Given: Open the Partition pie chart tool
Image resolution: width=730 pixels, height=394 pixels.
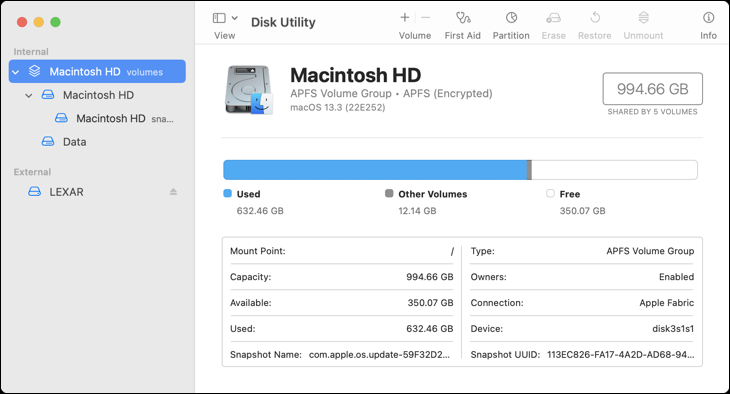Looking at the screenshot, I should [x=511, y=18].
